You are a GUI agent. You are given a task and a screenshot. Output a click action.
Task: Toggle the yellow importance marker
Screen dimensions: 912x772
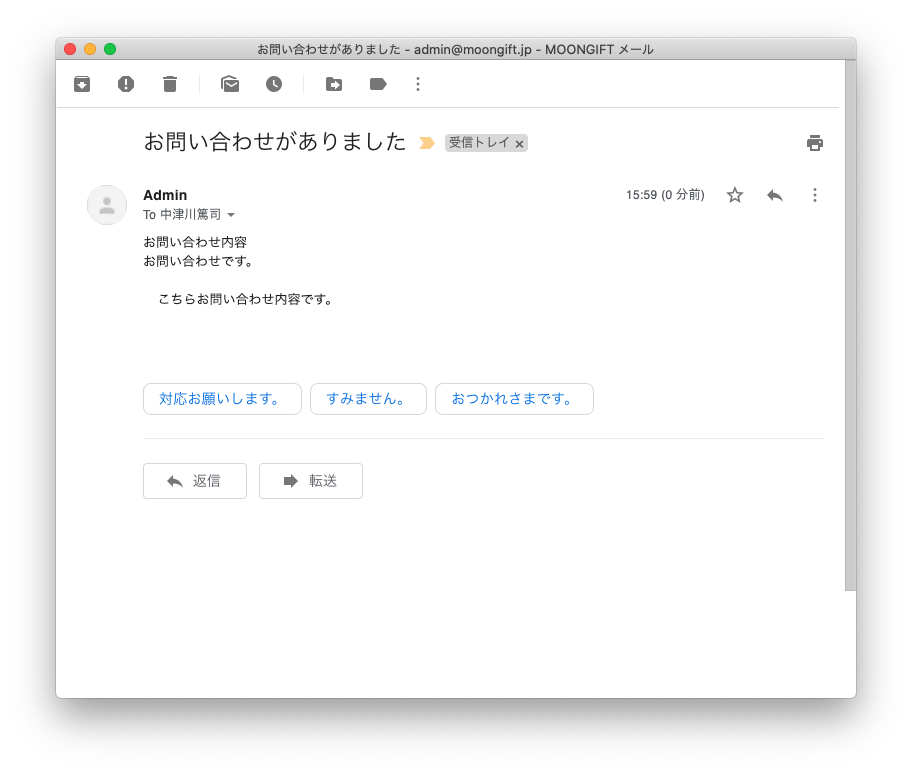pyautogui.click(x=426, y=143)
